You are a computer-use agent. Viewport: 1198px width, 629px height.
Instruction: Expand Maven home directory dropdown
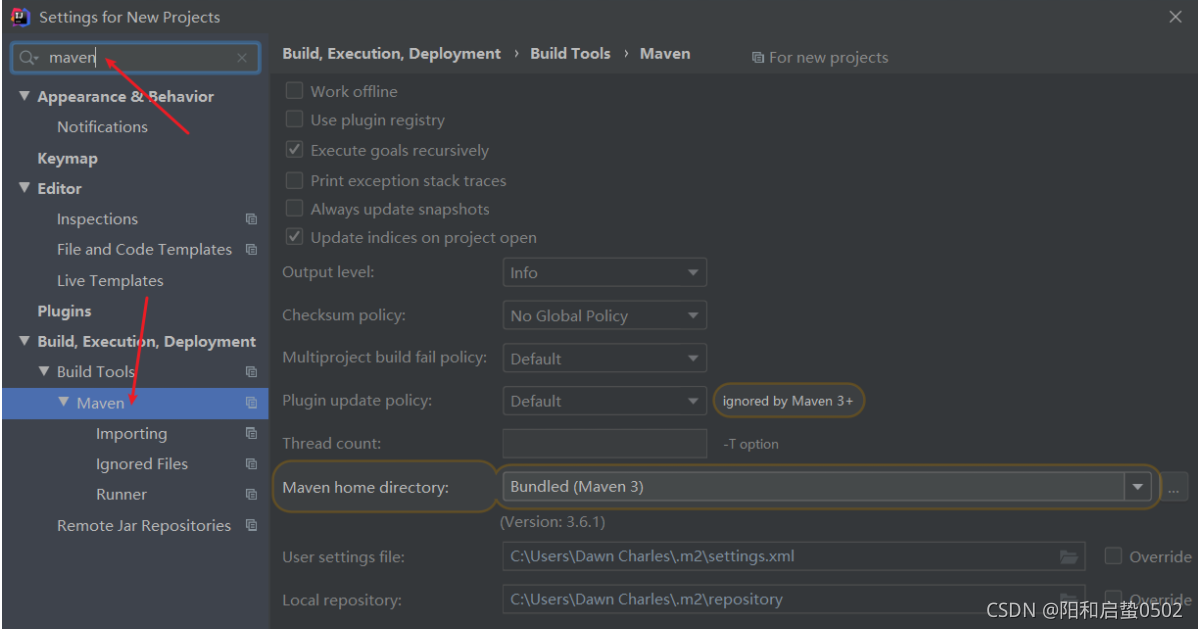point(1137,487)
